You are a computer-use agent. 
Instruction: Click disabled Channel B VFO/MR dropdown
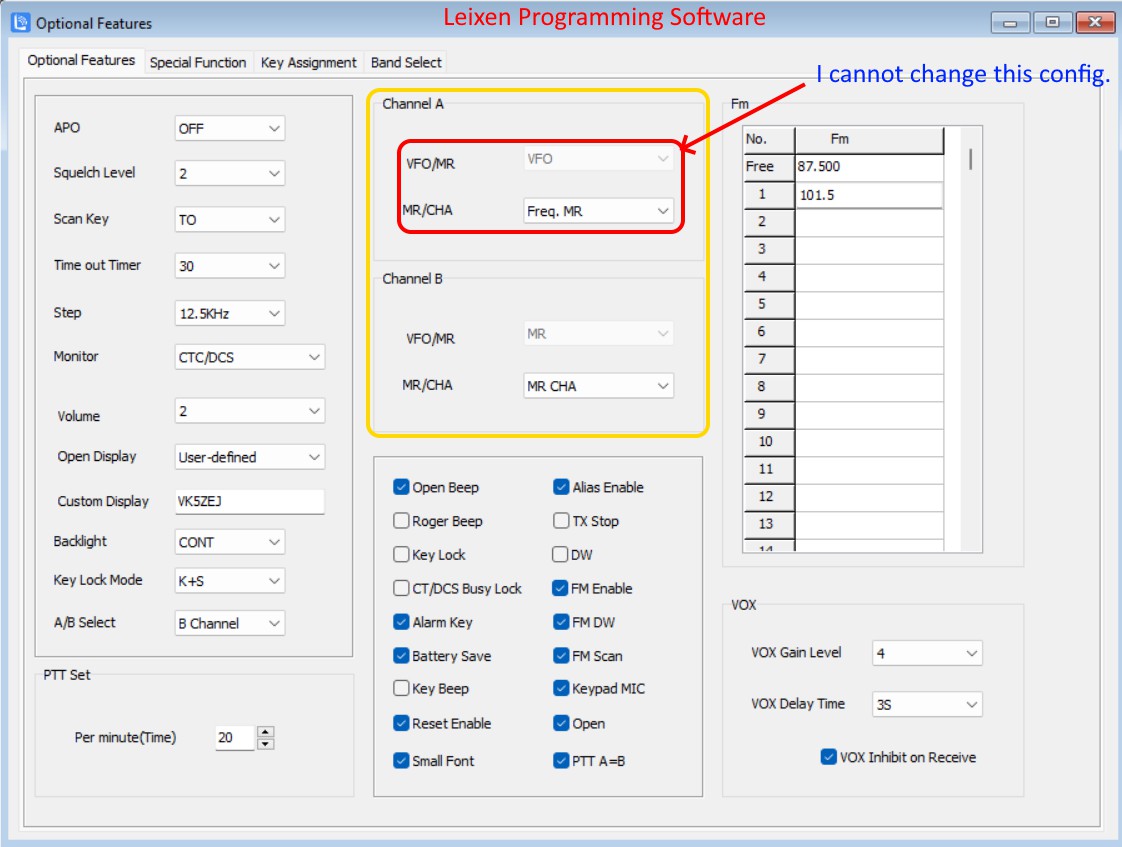(x=598, y=334)
